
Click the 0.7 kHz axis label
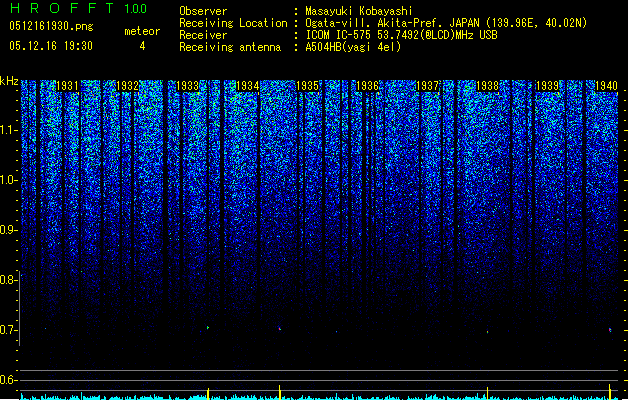(9, 330)
